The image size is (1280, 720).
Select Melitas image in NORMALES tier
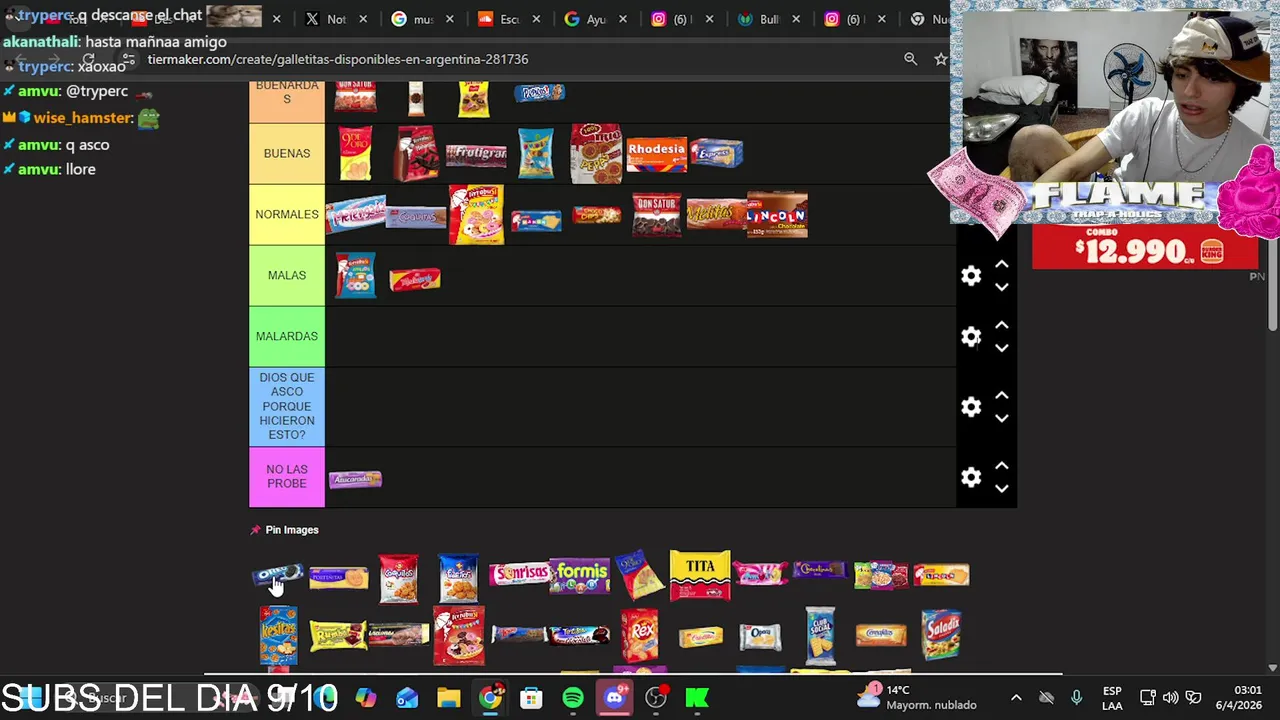point(716,215)
